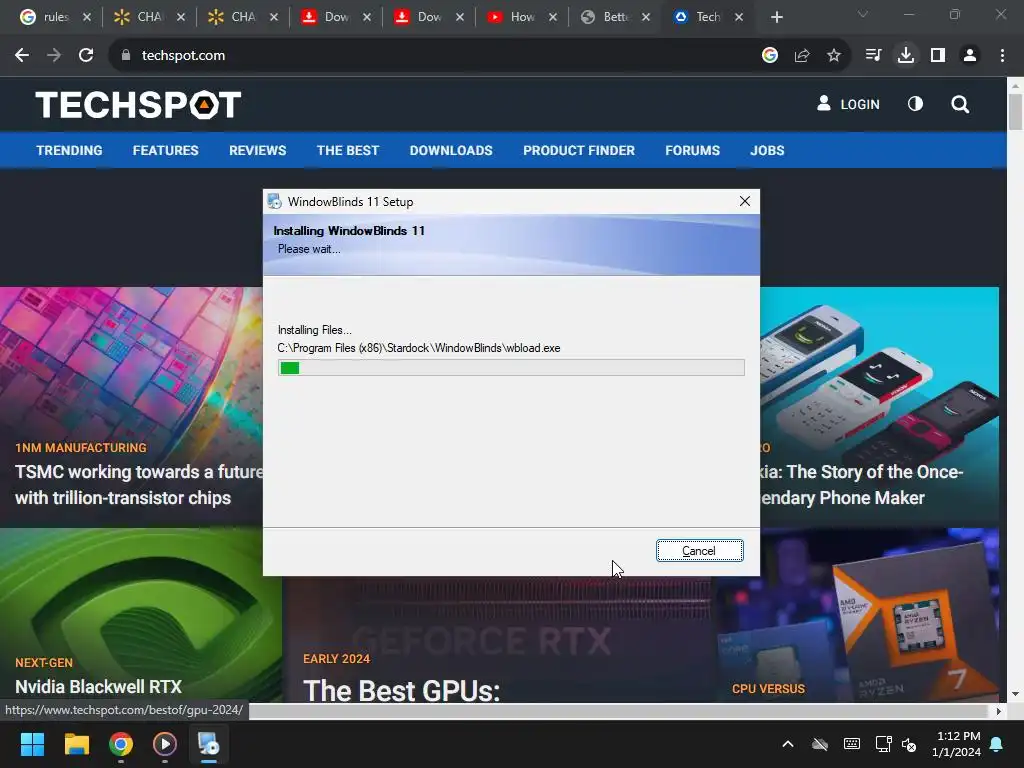Open the notifications bell icon
Screen dimensions: 1024x768
[997, 744]
